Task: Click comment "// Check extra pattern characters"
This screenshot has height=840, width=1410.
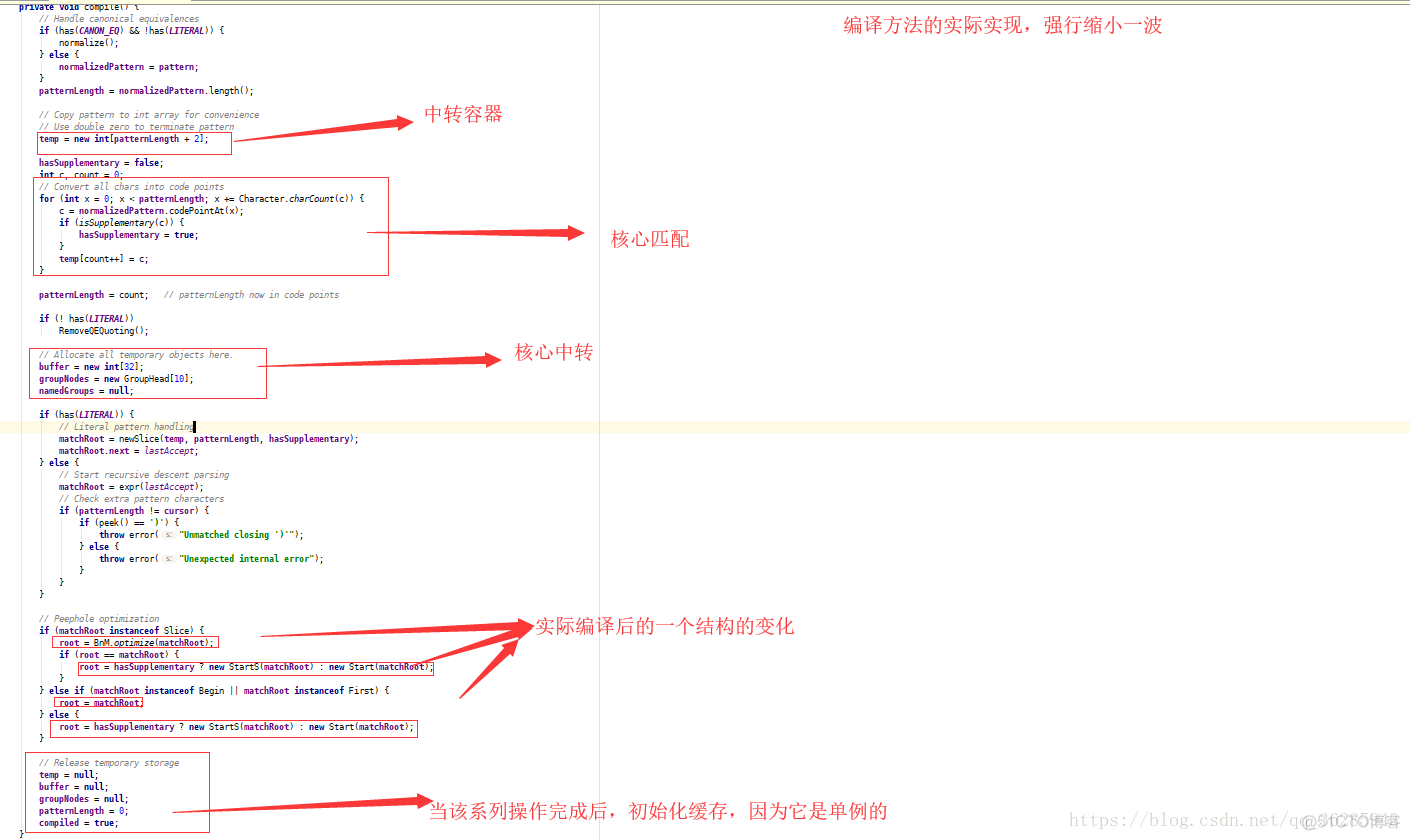Action: tap(142, 499)
